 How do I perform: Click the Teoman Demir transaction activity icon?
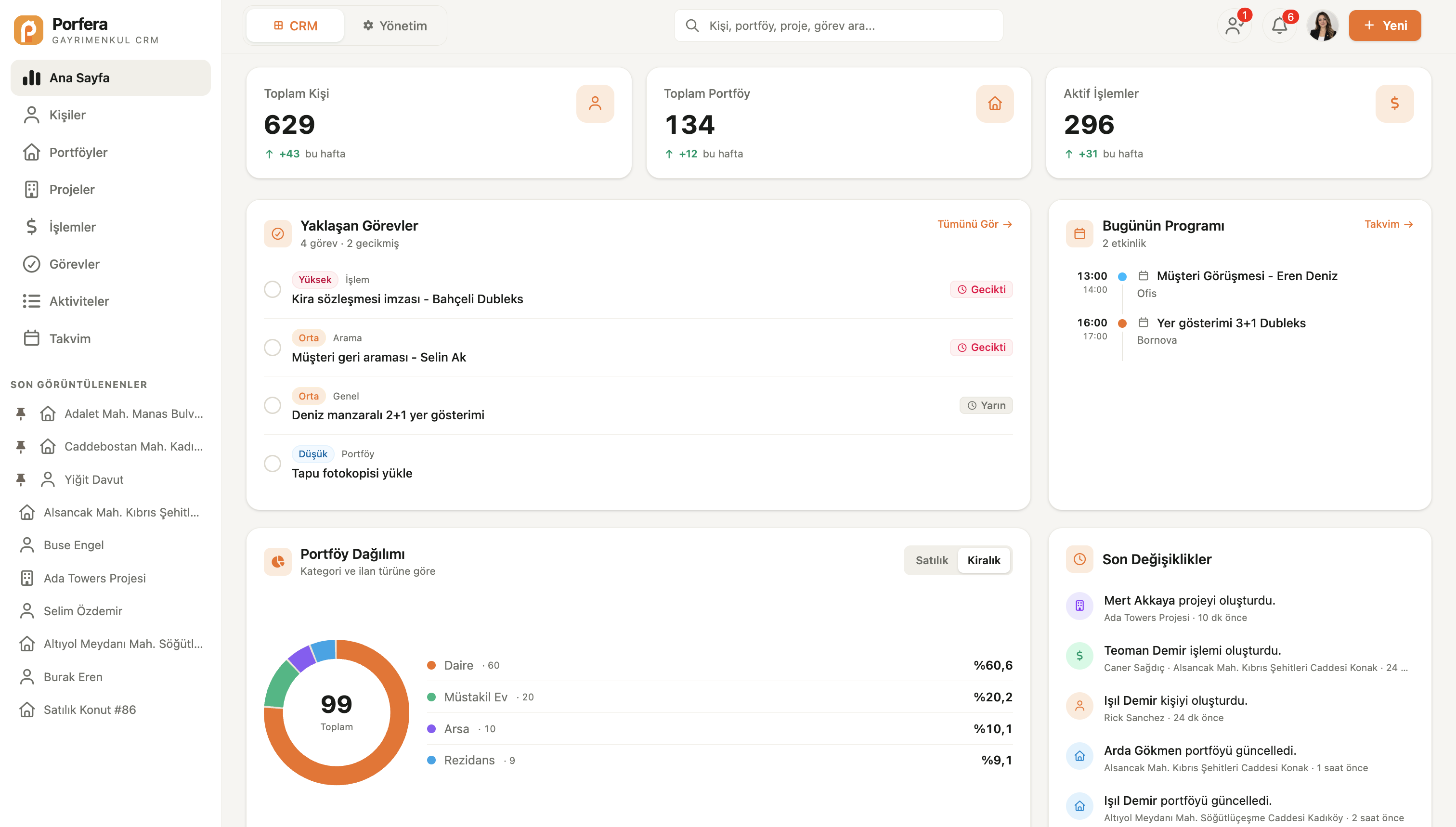point(1079,656)
